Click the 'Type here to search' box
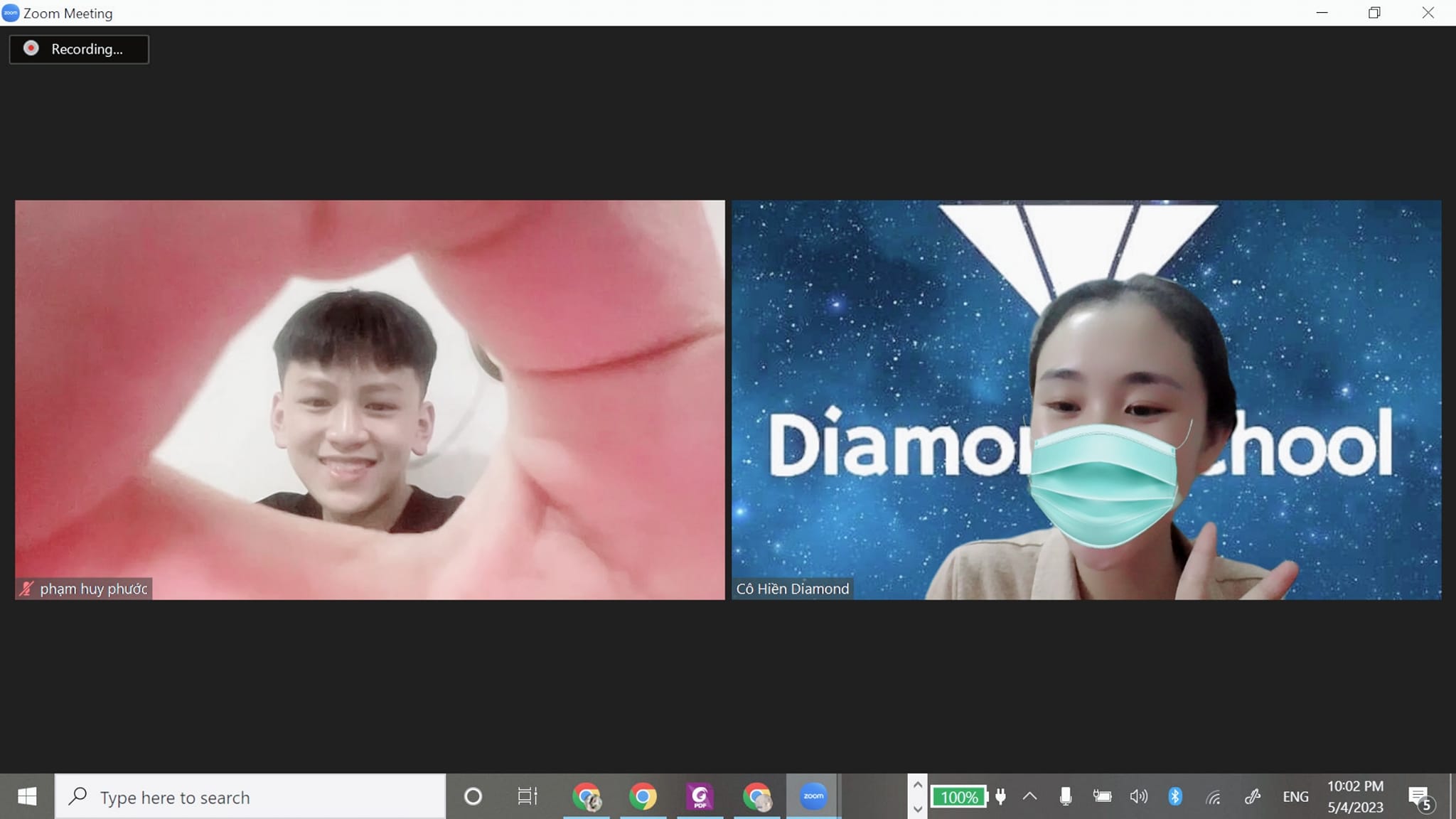 [x=250, y=796]
